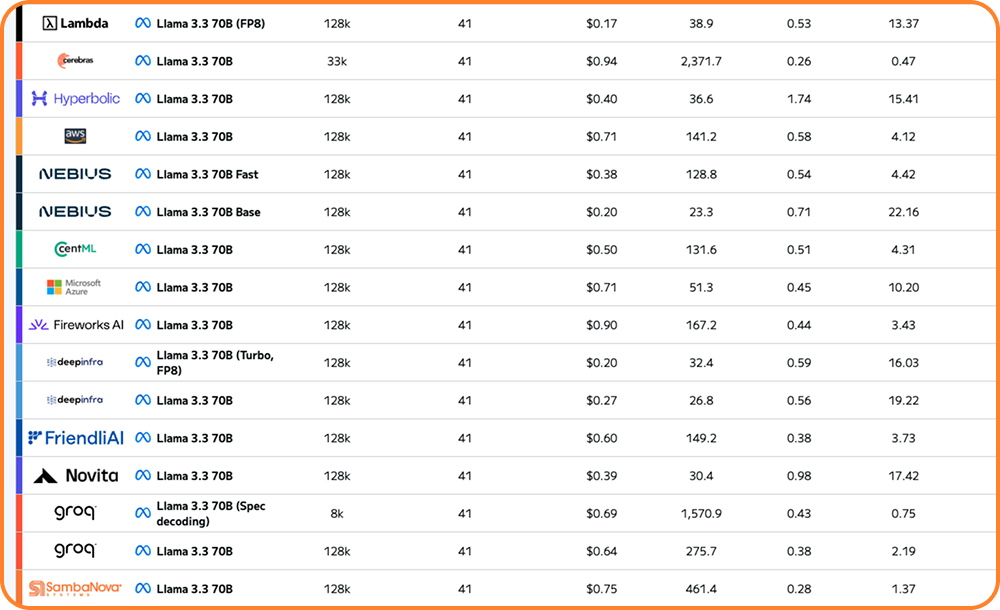Open Llama 3.3 70B (Spec decoding) link
Image resolution: width=1000 pixels, height=610 pixels.
tap(211, 513)
